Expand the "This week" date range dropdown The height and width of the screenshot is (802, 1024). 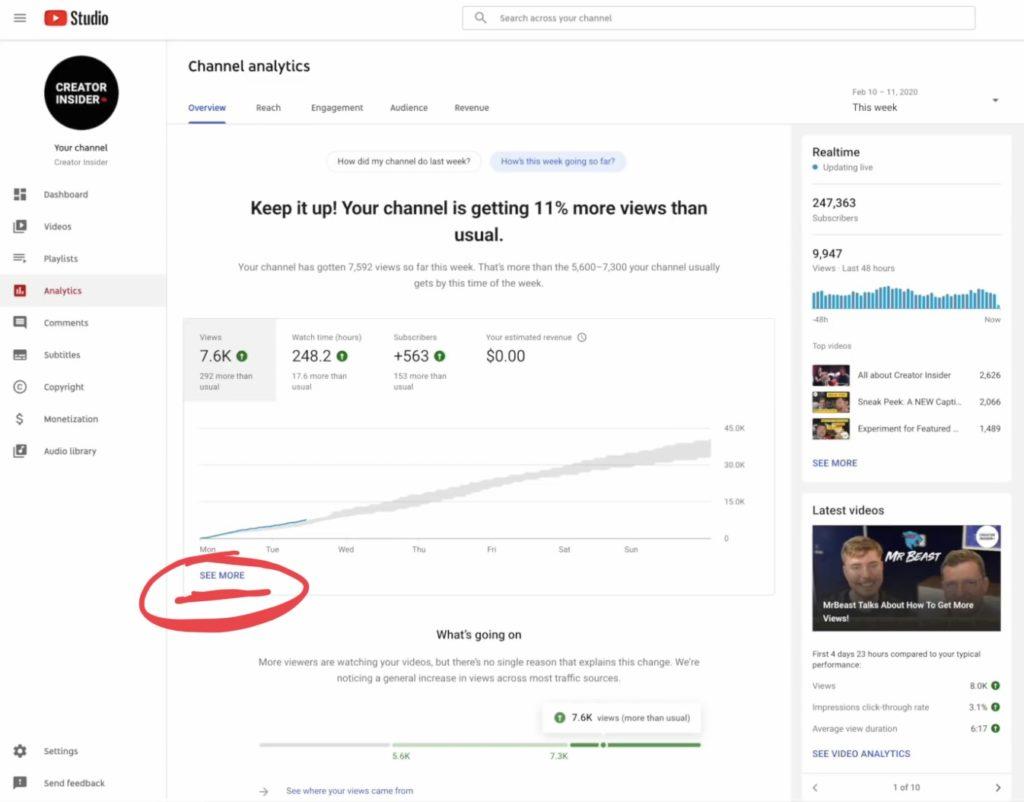(x=994, y=100)
